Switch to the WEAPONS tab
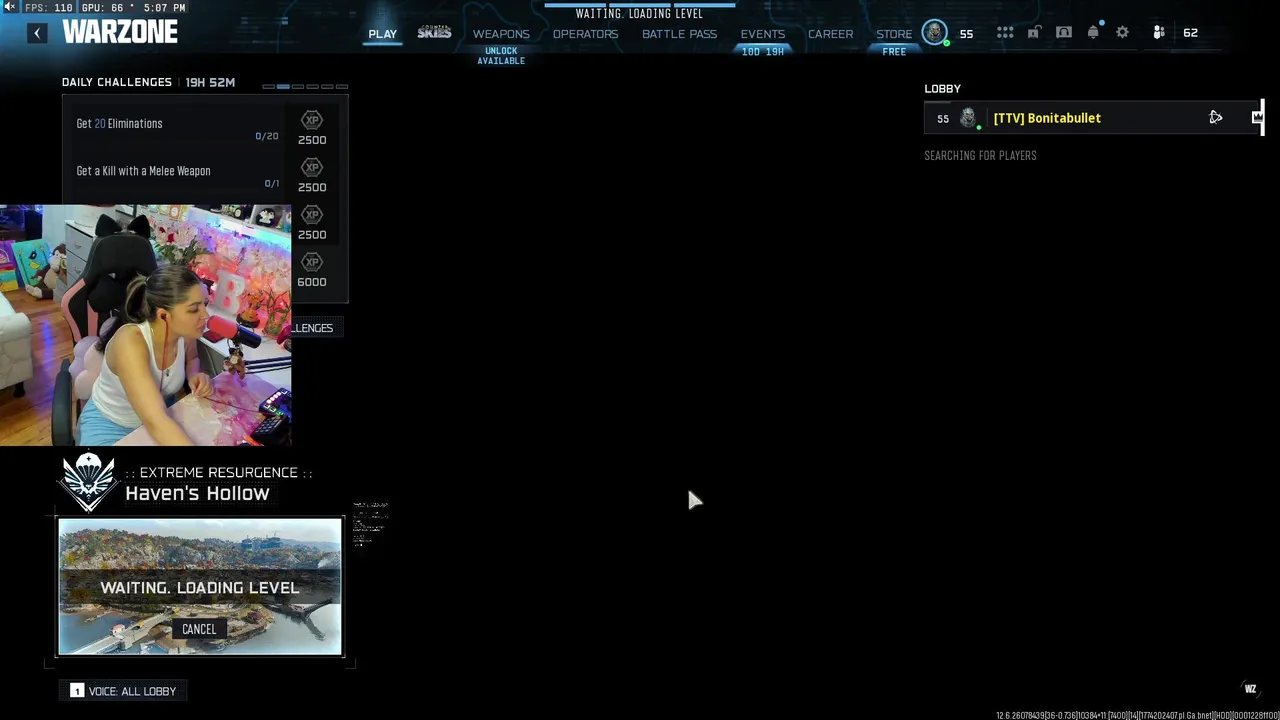Screen dimensions: 1280x720 point(501,34)
